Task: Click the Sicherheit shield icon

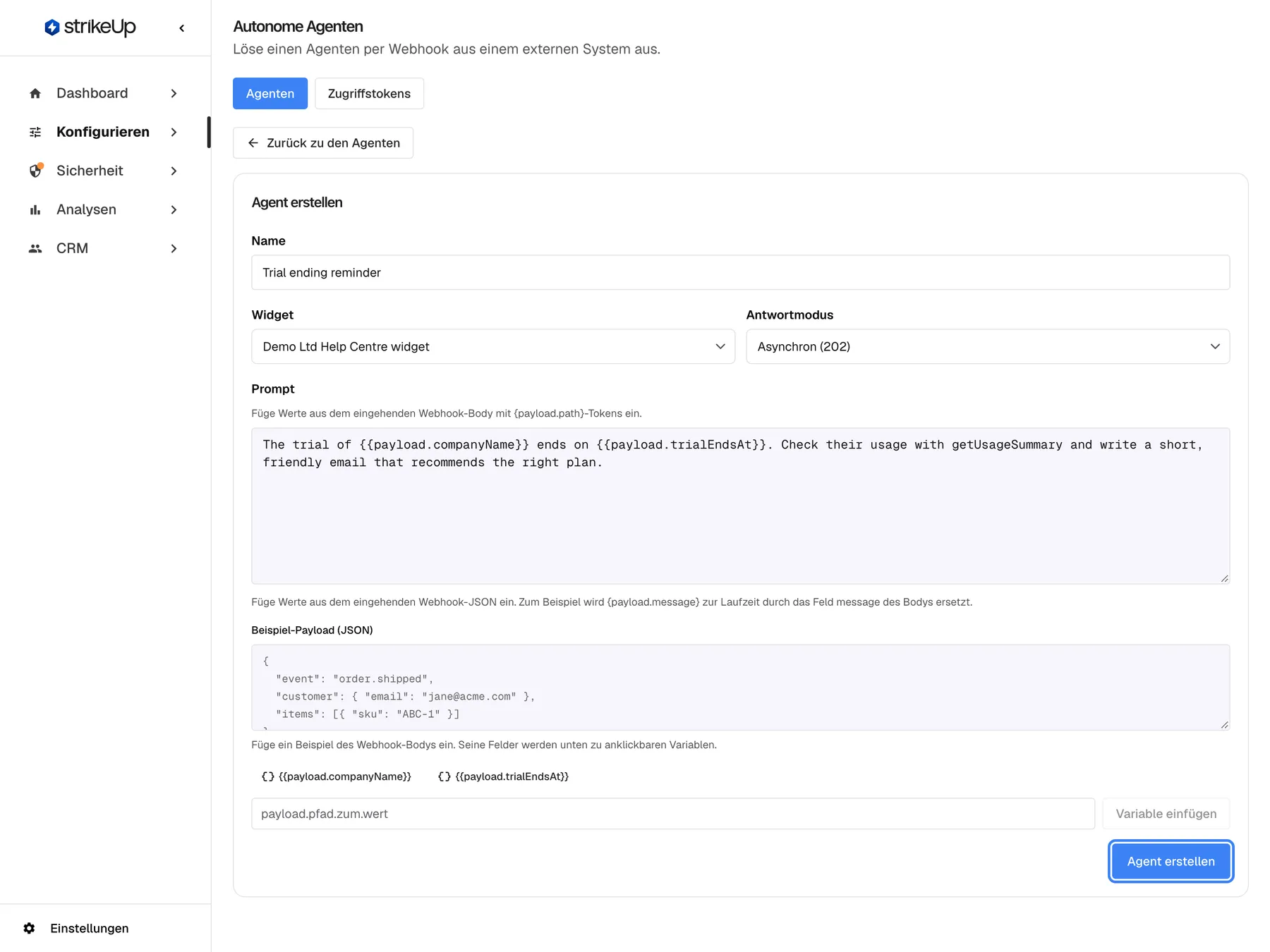Action: coord(36,171)
